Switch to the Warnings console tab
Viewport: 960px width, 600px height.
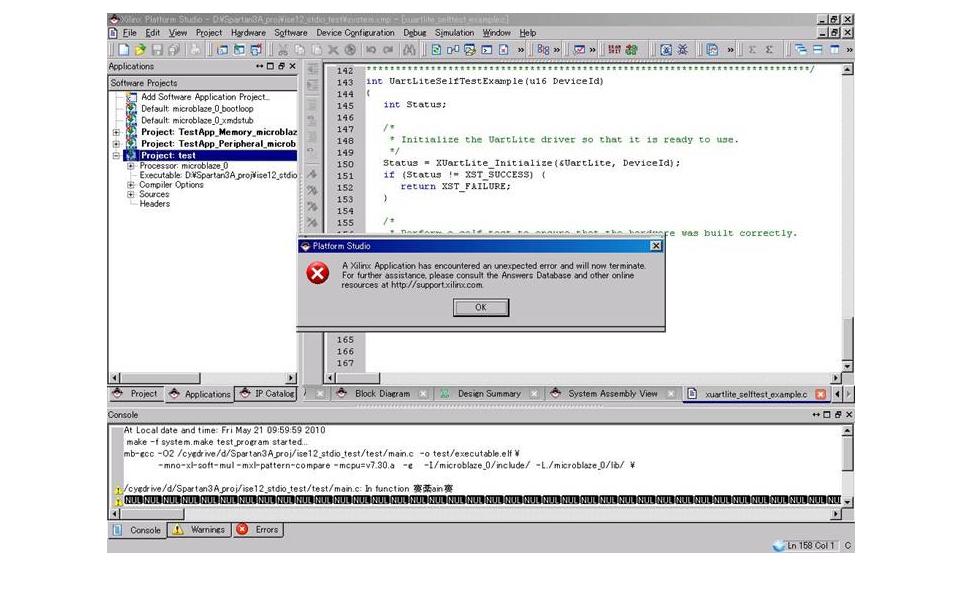tap(200, 530)
